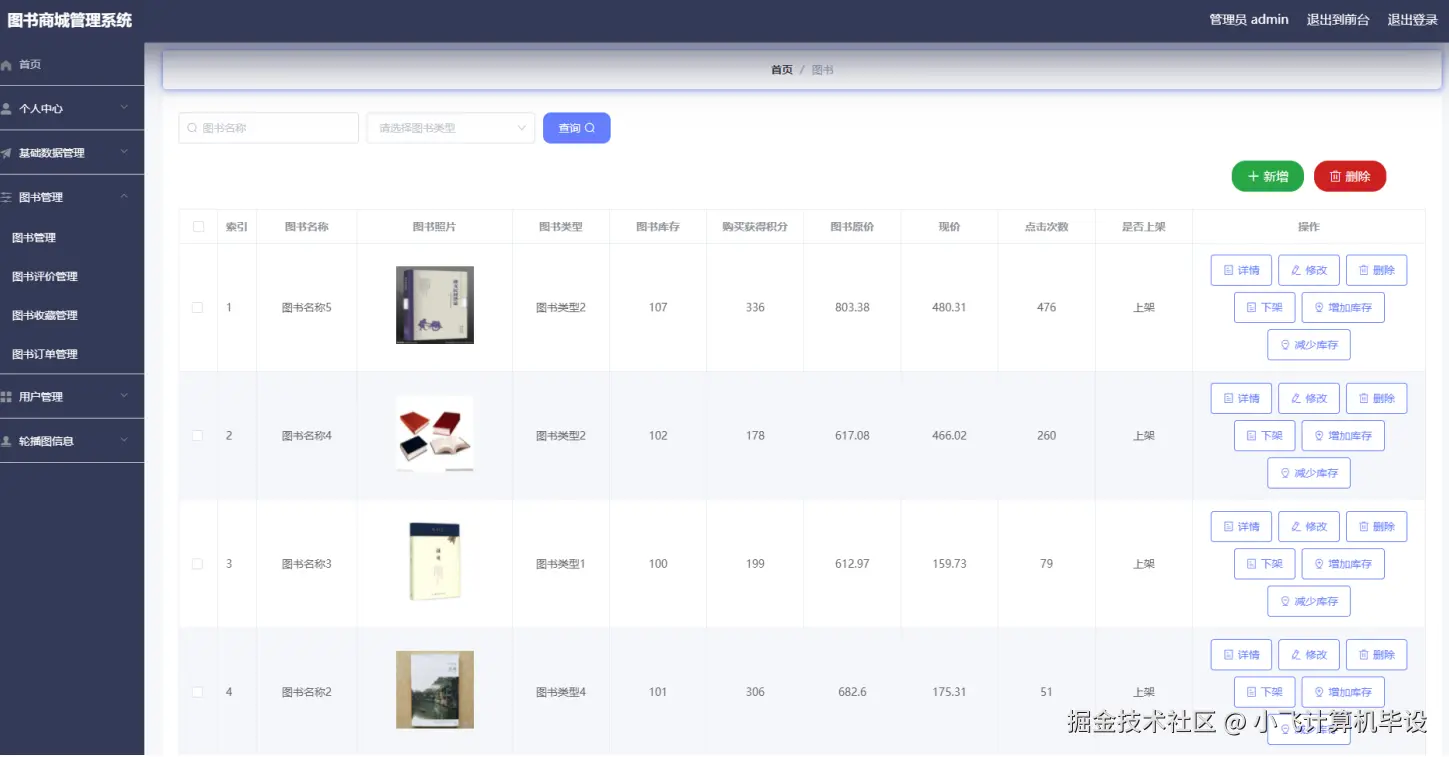Expand 轮播图信息 using its chevron

tap(124, 440)
